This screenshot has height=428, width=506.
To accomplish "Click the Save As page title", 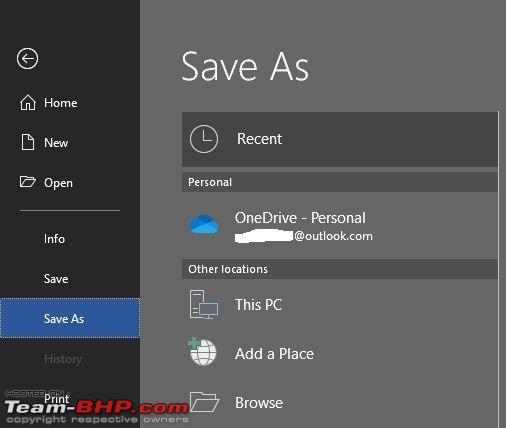I will [245, 67].
